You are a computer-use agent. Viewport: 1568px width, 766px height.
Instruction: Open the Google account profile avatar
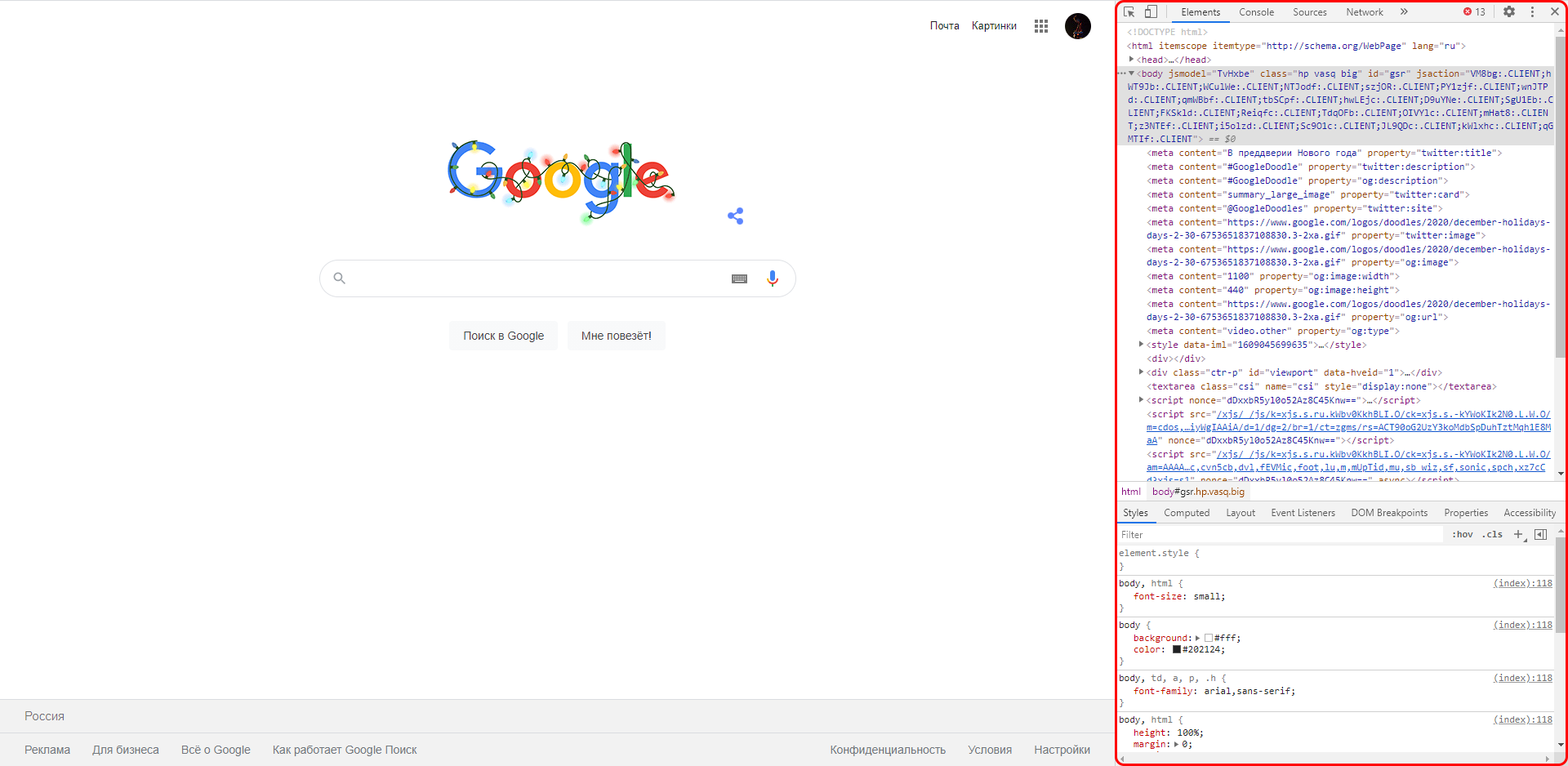tap(1077, 26)
